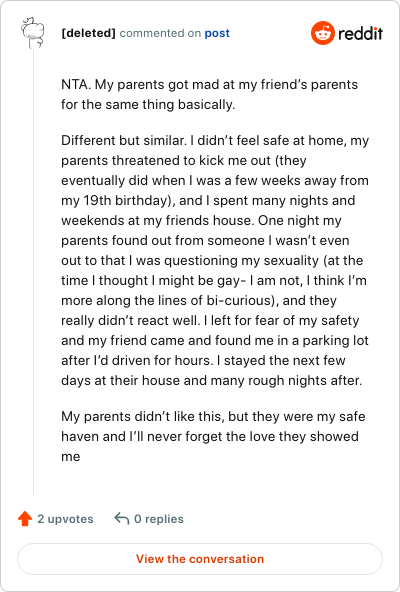
Task: Click the line "for the same thing basically."
Action: point(148,105)
